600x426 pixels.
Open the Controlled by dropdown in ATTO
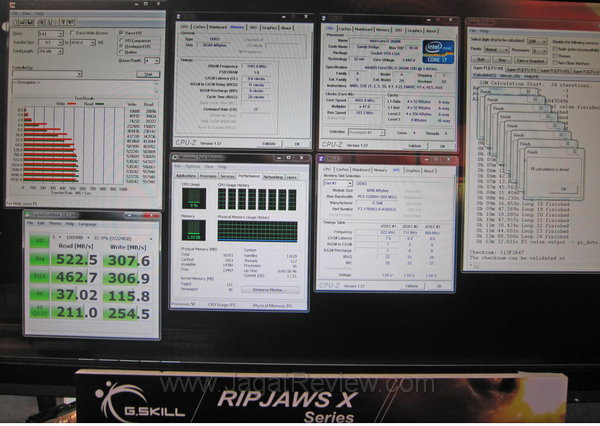pos(47,73)
